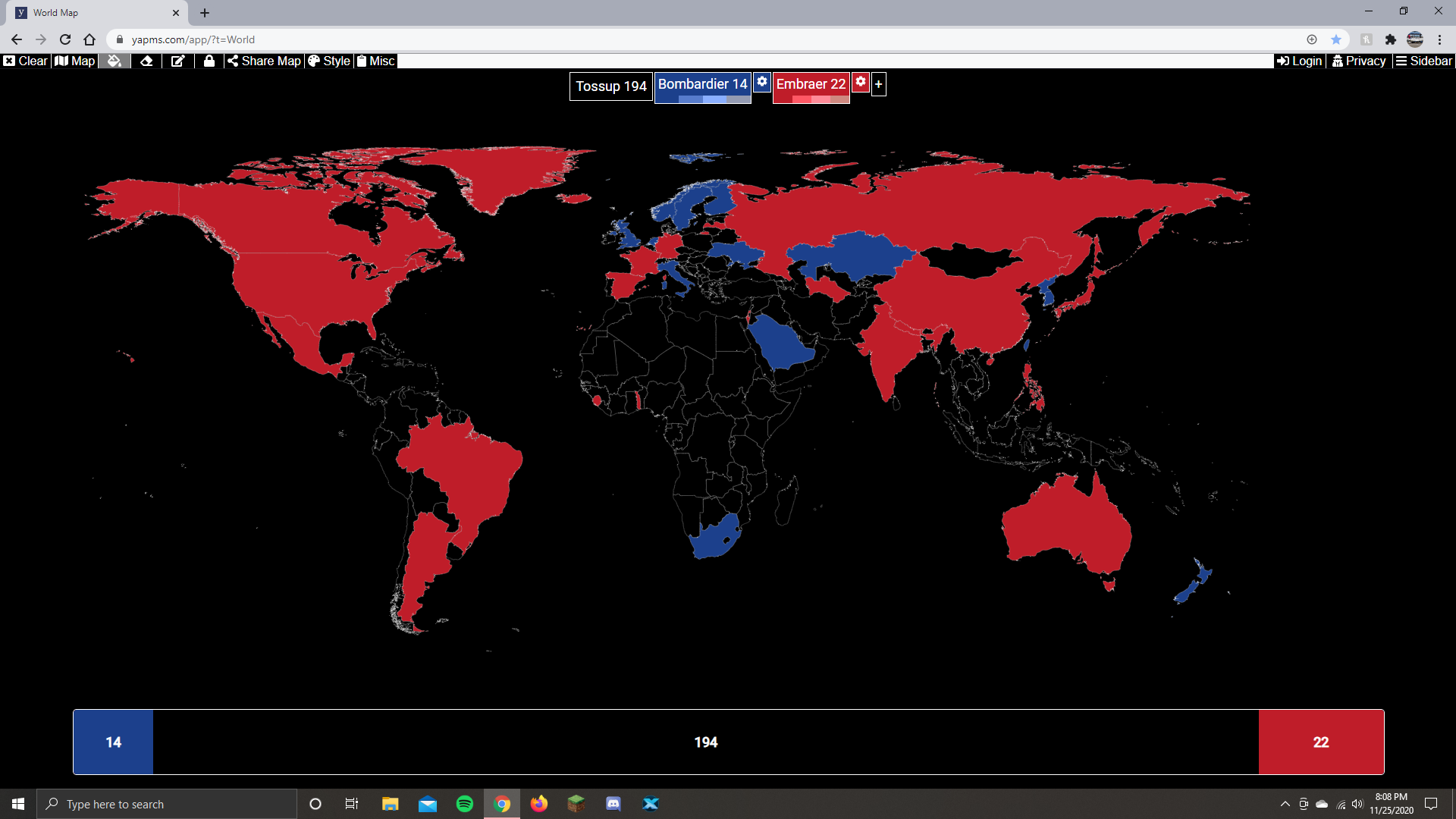Open the Map dropdown menu
1456x819 pixels.
click(x=75, y=61)
